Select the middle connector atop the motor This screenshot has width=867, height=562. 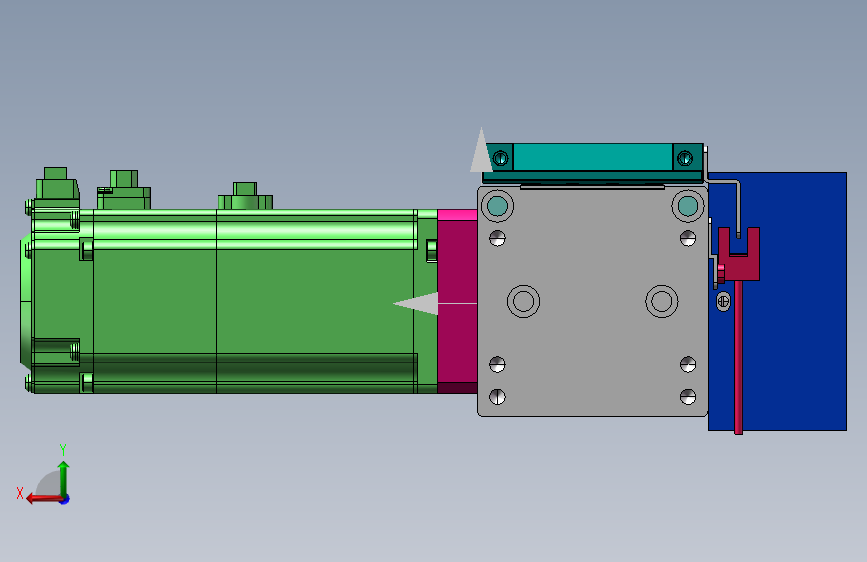point(124,190)
